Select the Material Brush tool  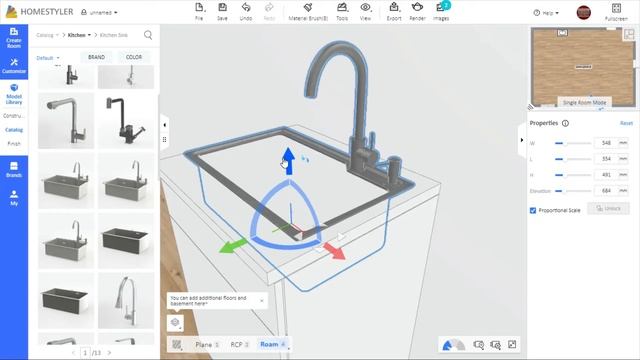[x=308, y=7]
